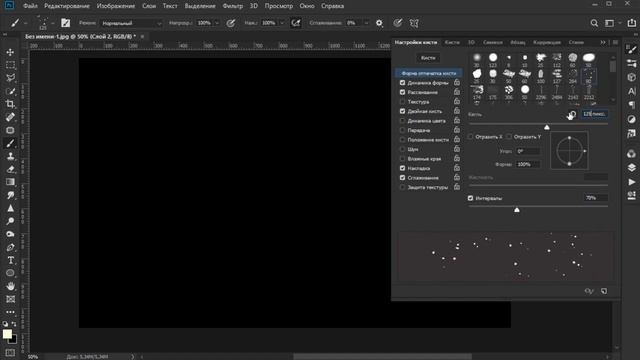Screen dimensions: 640x360
Task: Open status bar info arrow
Action: pyautogui.click(x=133, y=357)
